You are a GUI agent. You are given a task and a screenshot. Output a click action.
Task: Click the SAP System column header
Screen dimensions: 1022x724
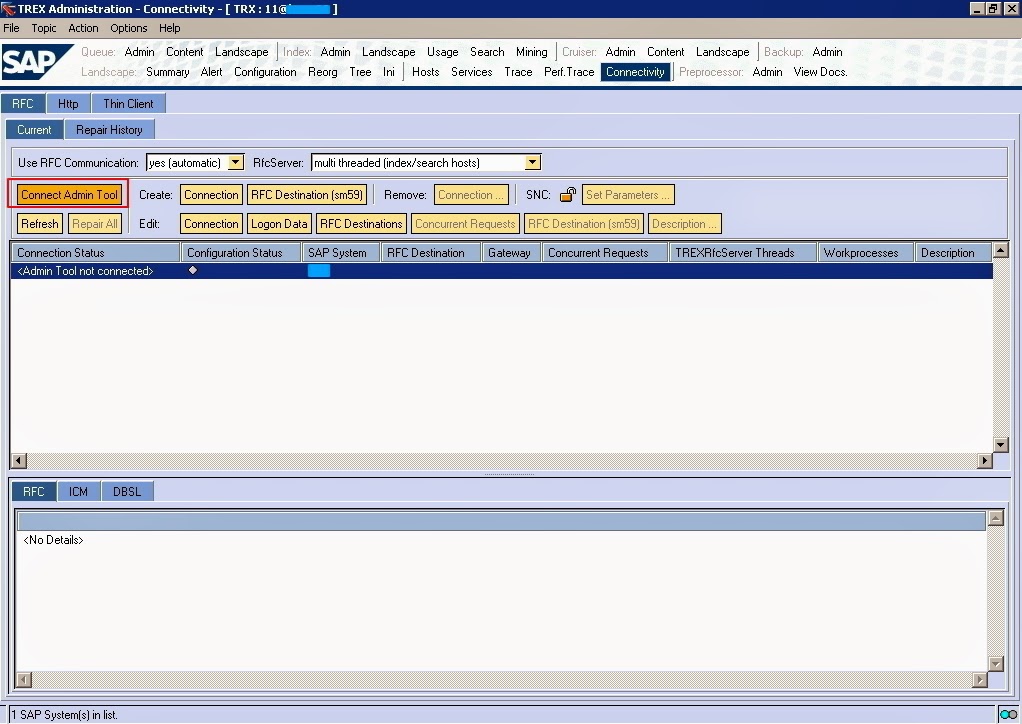click(340, 252)
